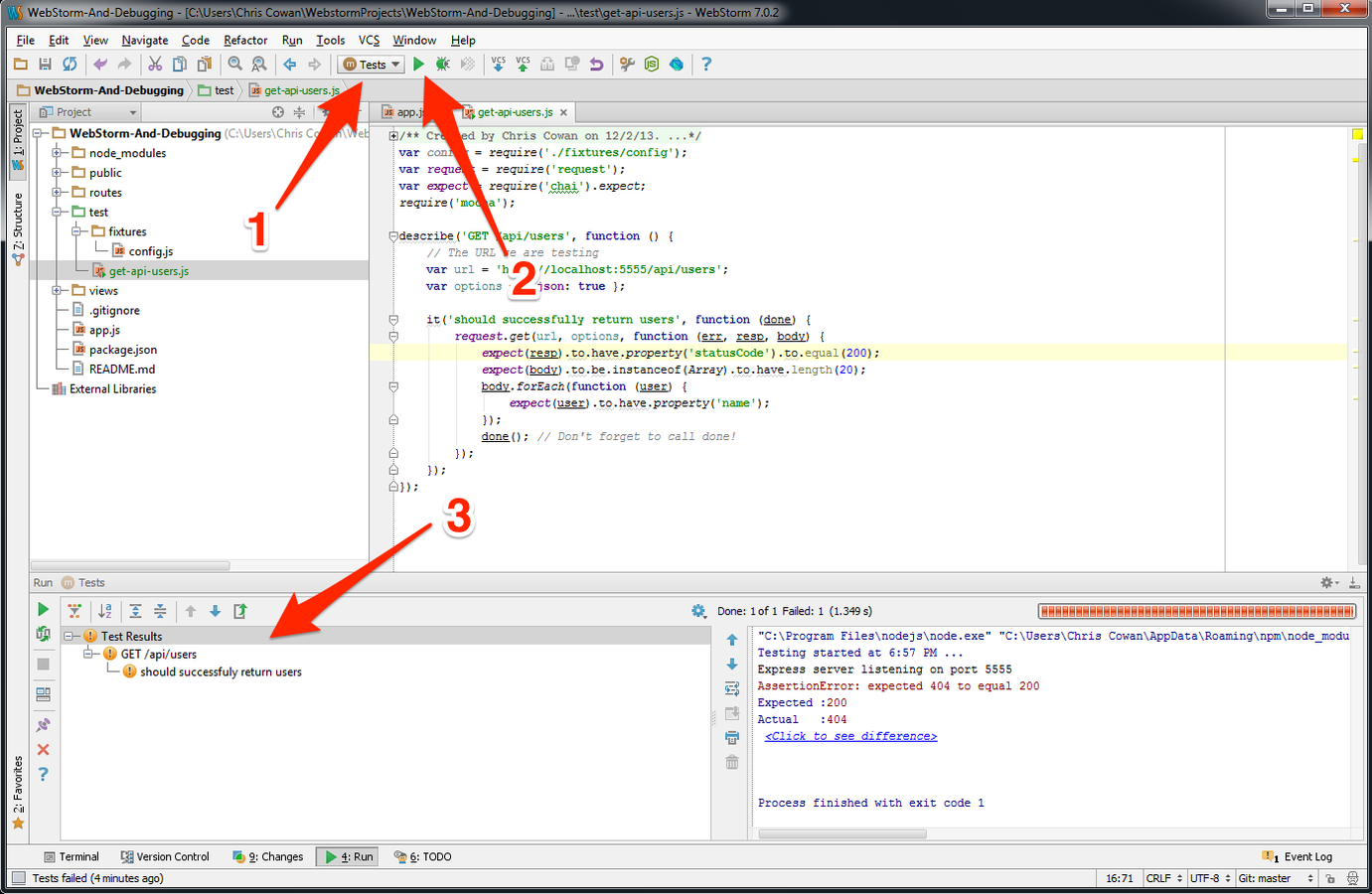Click the red test progress bar
Viewport: 1372px width, 894px height.
pos(1196,611)
